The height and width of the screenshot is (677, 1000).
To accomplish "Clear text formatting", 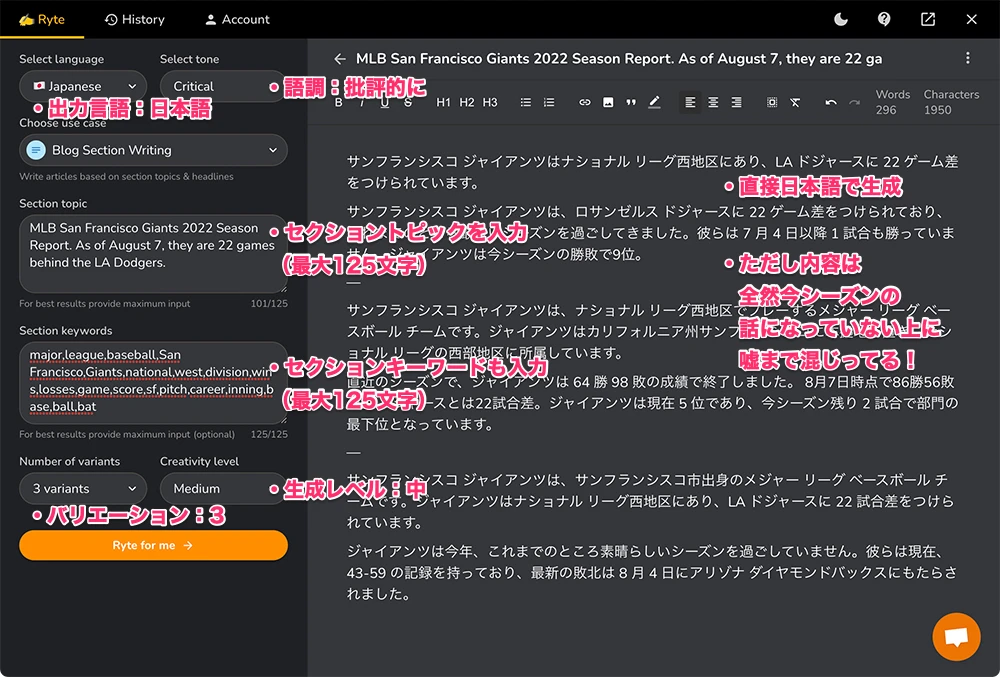I will pyautogui.click(x=795, y=102).
